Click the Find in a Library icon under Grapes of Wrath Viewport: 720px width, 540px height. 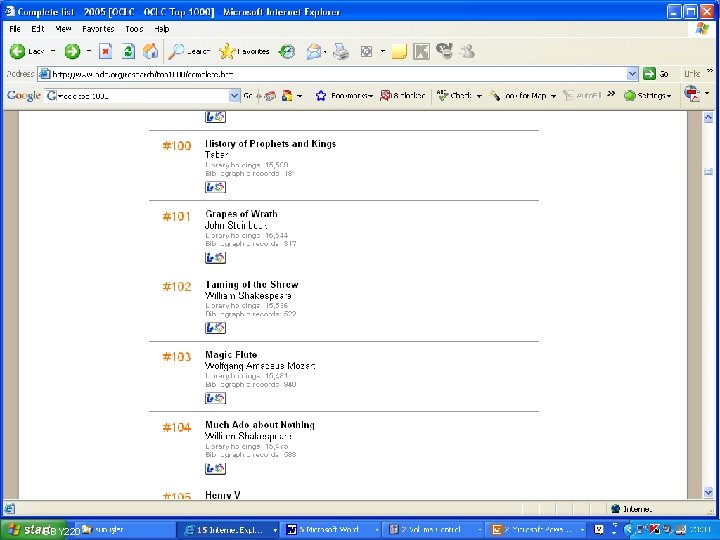tap(215, 258)
